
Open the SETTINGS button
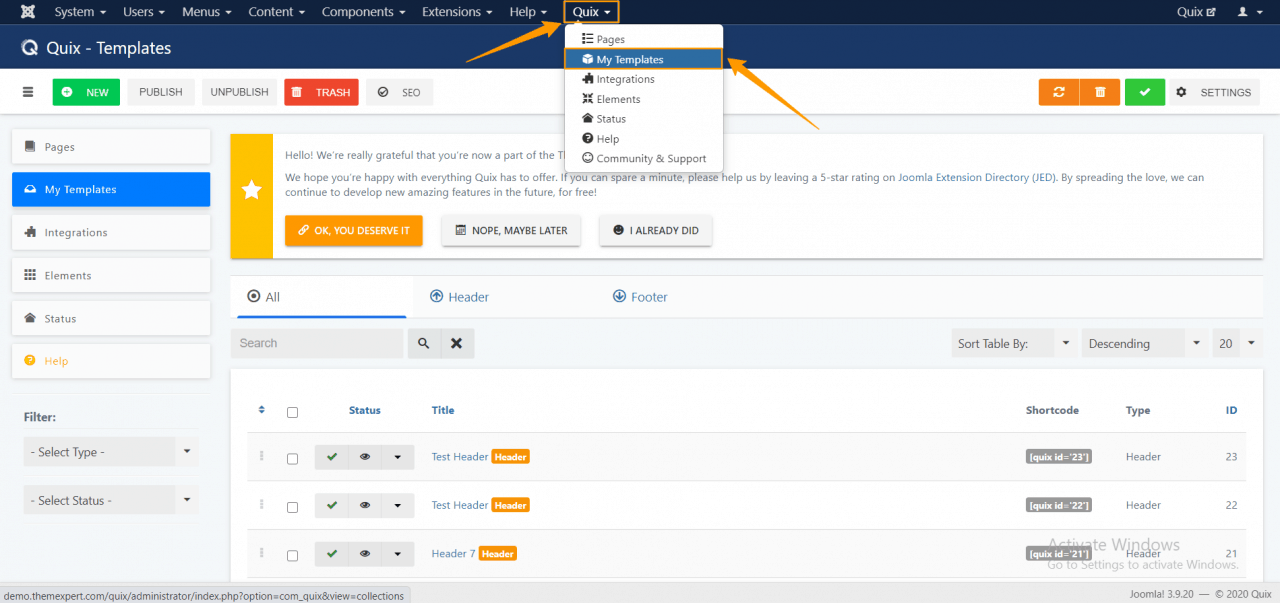click(1214, 92)
